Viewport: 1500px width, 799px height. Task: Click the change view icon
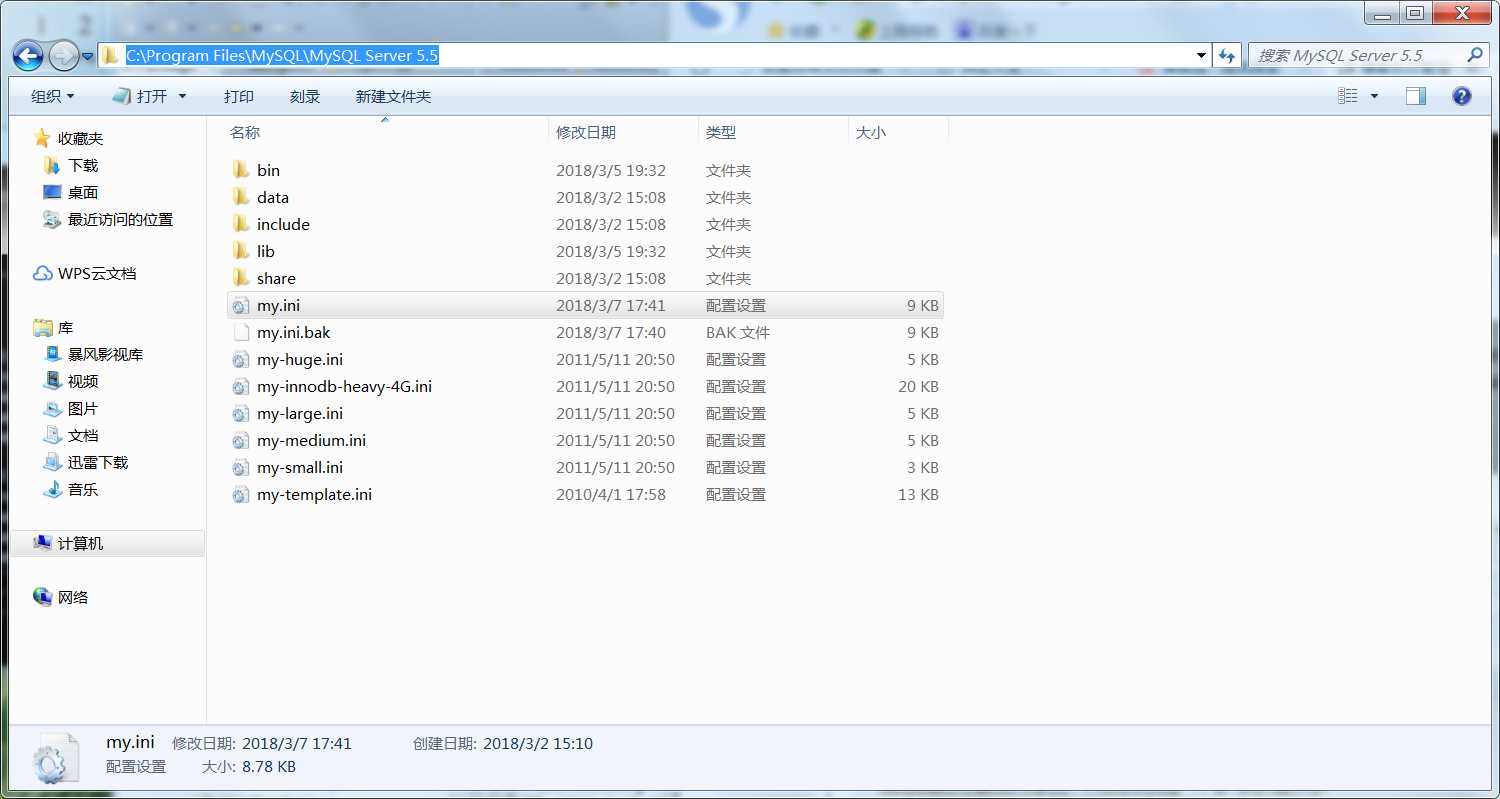click(x=1348, y=96)
